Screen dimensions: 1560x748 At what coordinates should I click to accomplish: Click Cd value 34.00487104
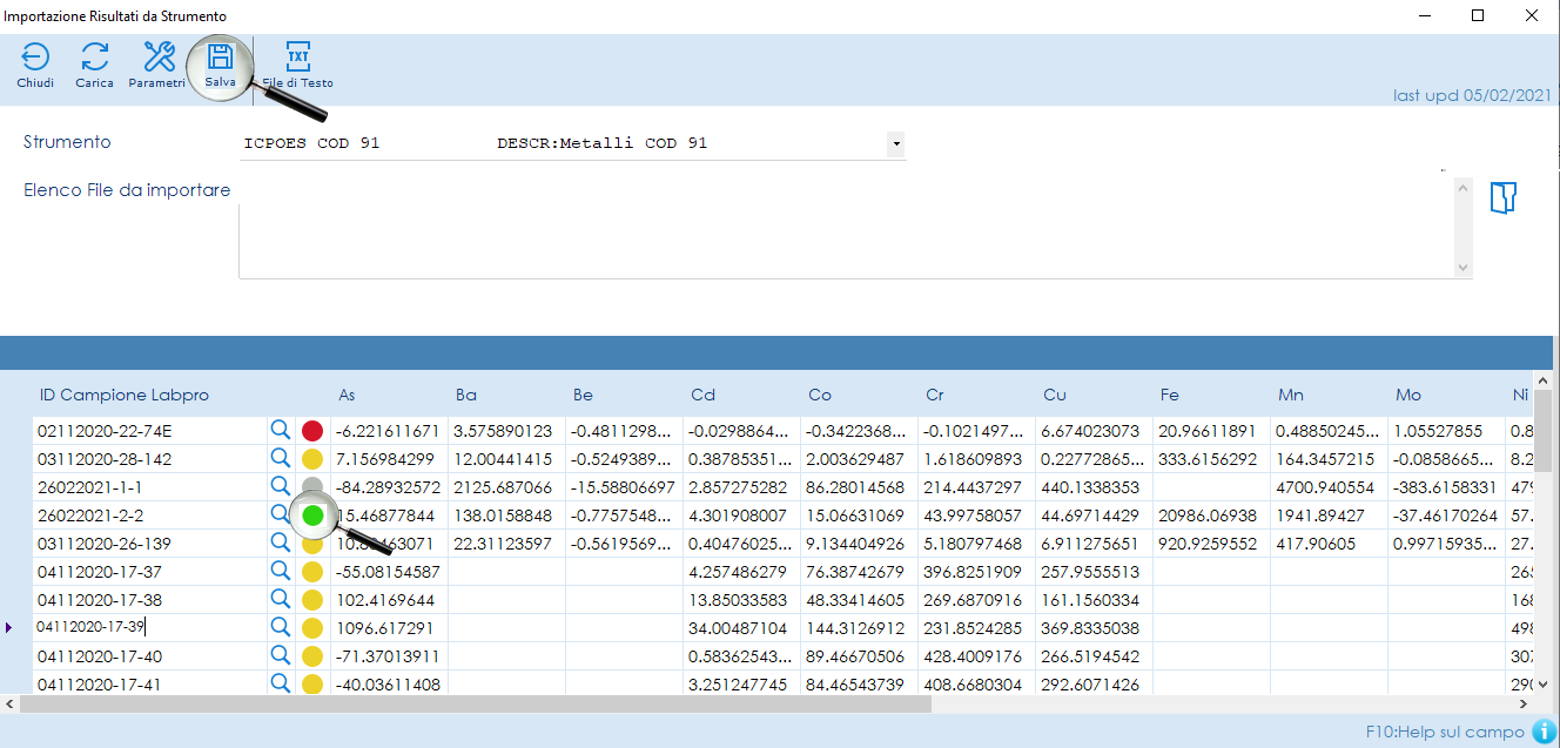click(742, 628)
